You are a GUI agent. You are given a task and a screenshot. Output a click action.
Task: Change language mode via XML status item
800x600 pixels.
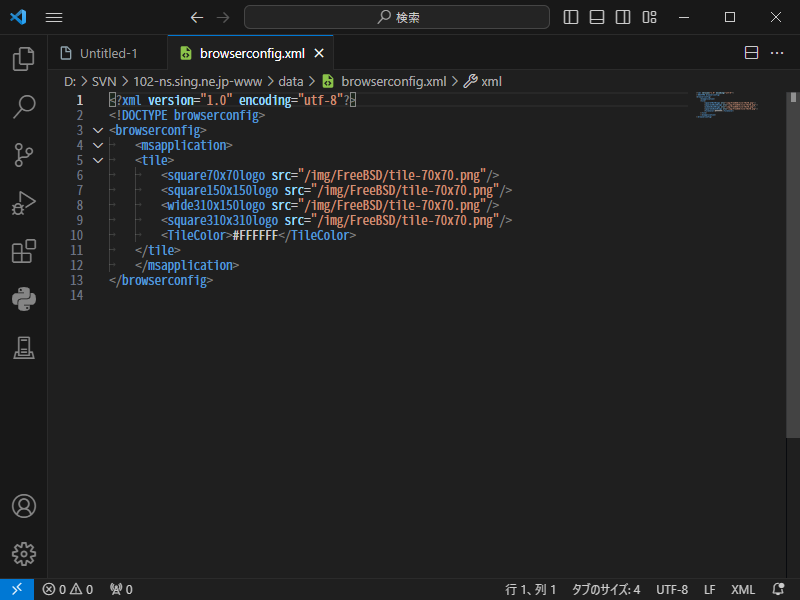pyautogui.click(x=743, y=590)
